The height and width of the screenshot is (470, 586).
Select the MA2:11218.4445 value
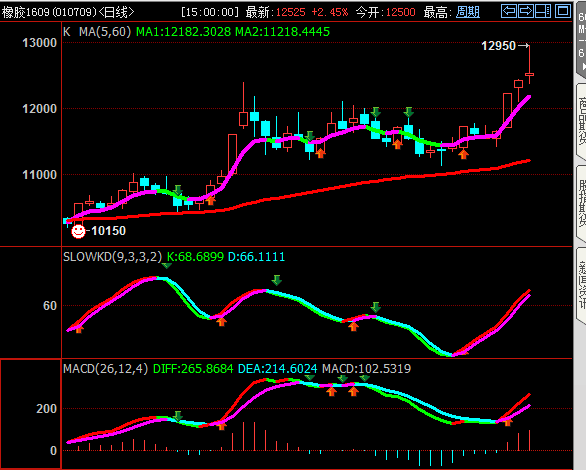pyautogui.click(x=283, y=32)
